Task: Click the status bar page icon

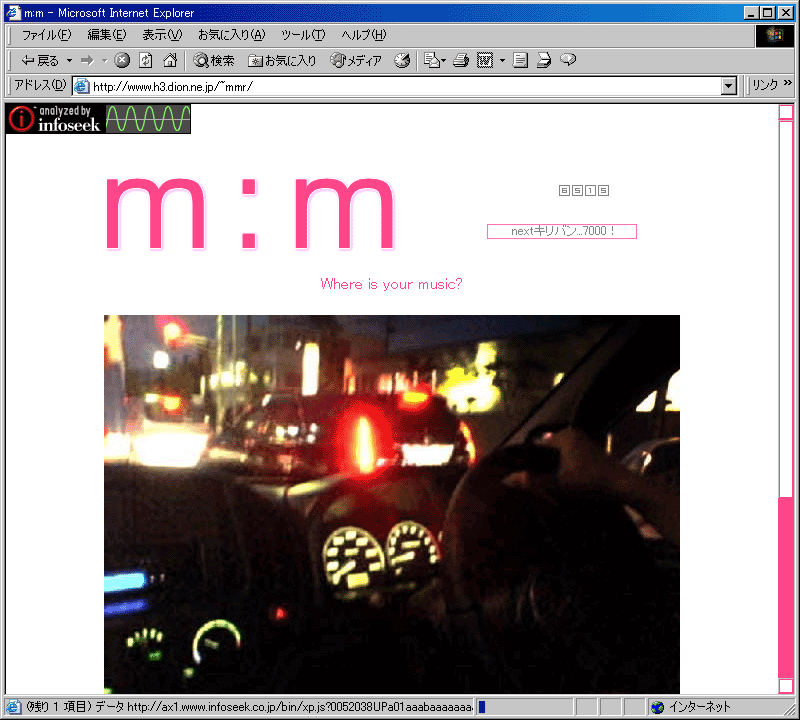Action: tap(14, 707)
